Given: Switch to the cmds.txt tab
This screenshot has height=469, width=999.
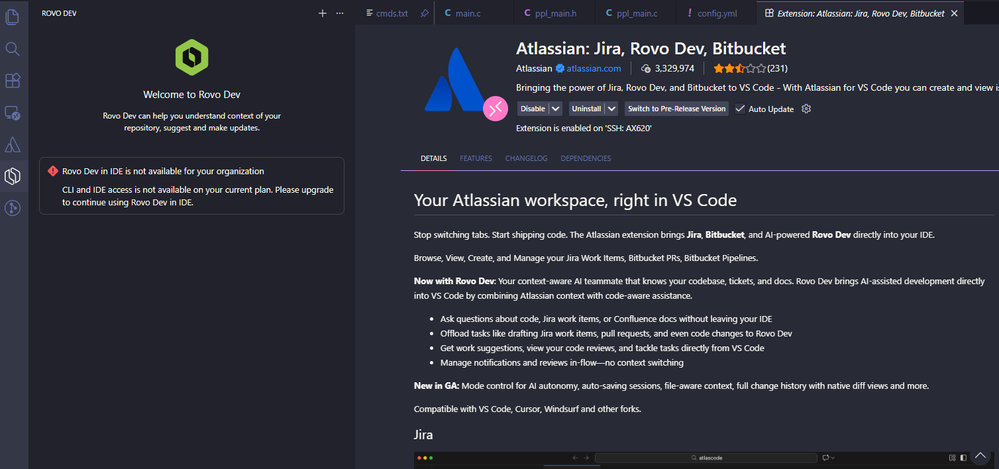Looking at the screenshot, I should [391, 13].
